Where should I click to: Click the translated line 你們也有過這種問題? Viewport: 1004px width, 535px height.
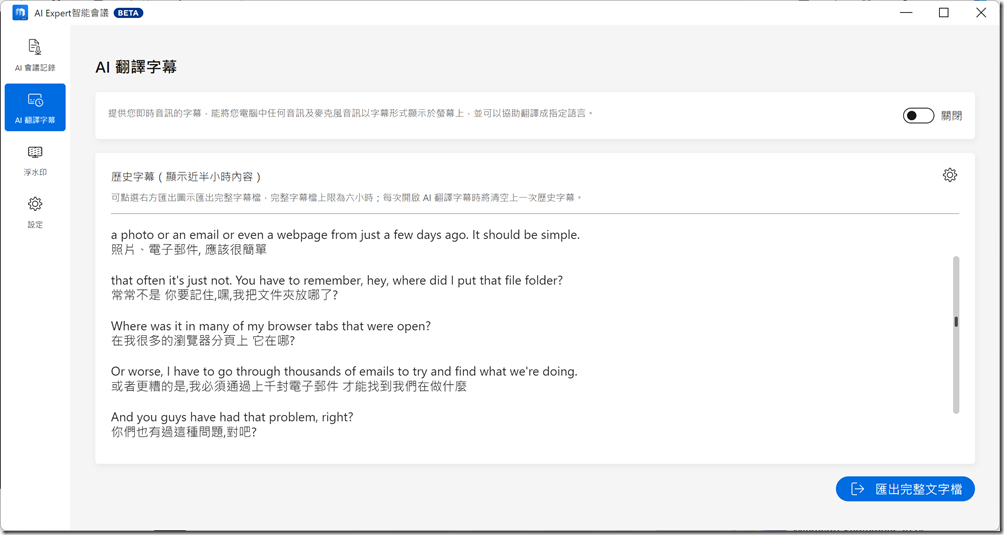tap(184, 432)
